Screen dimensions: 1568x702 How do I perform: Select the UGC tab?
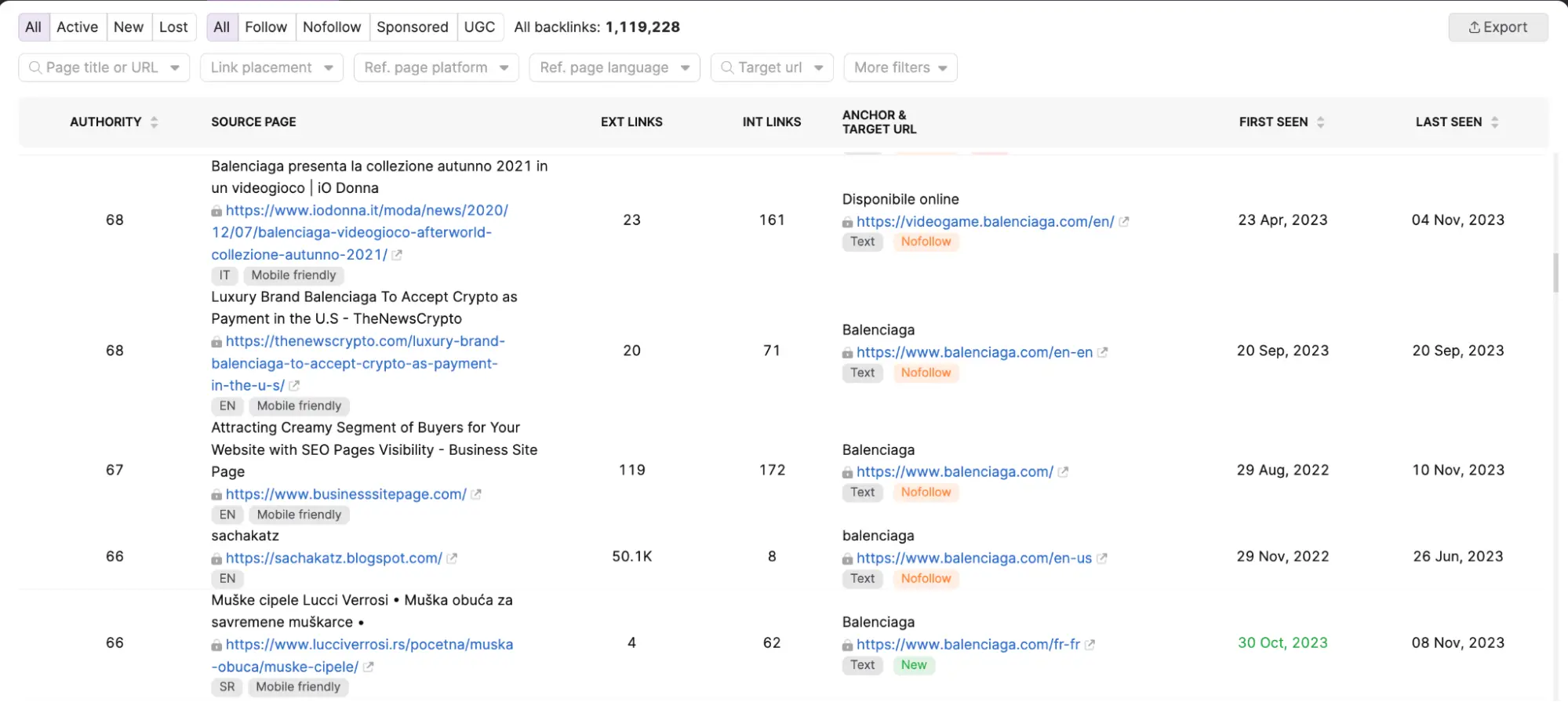coord(479,27)
